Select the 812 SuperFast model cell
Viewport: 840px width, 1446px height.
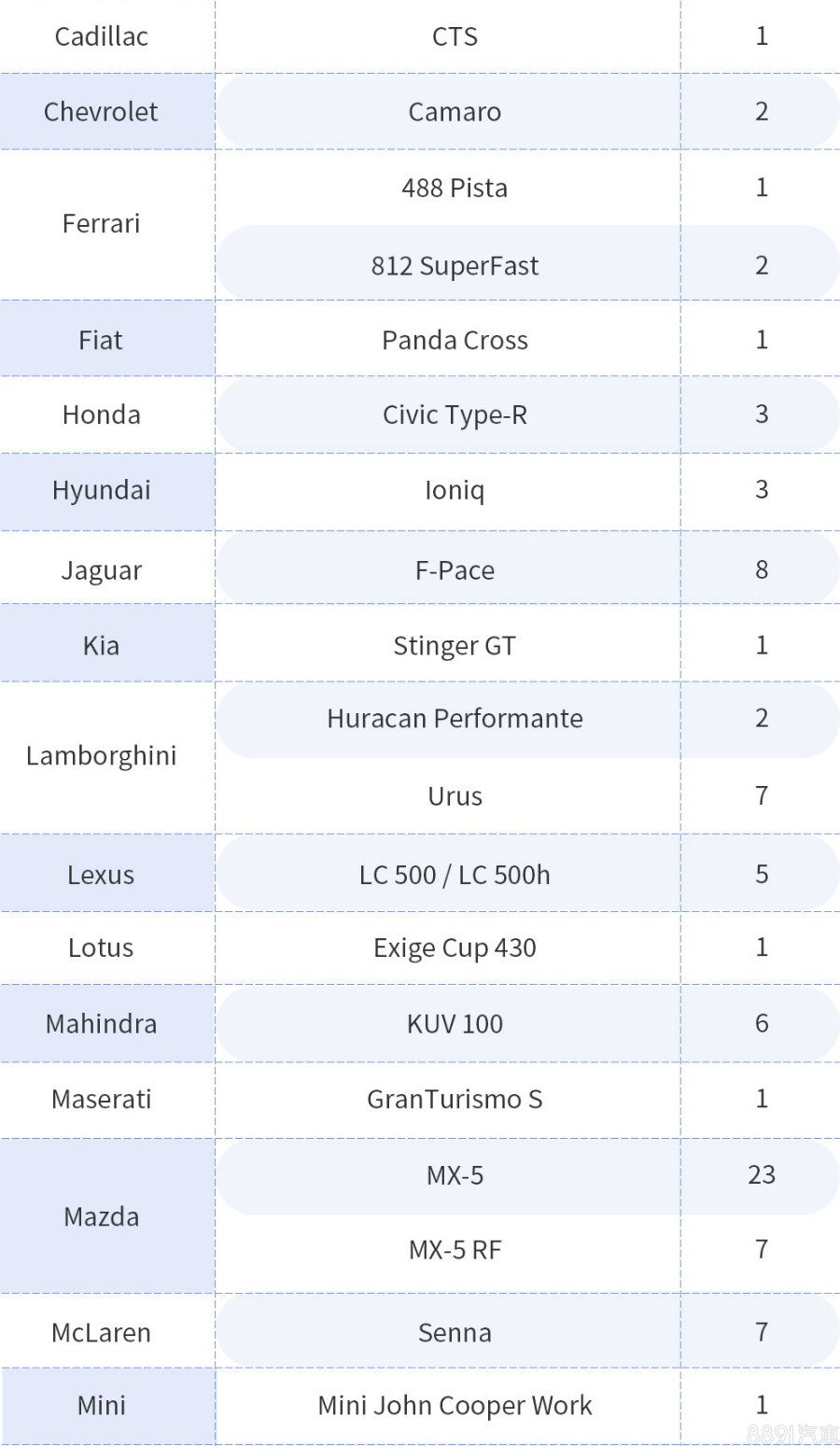(x=455, y=266)
